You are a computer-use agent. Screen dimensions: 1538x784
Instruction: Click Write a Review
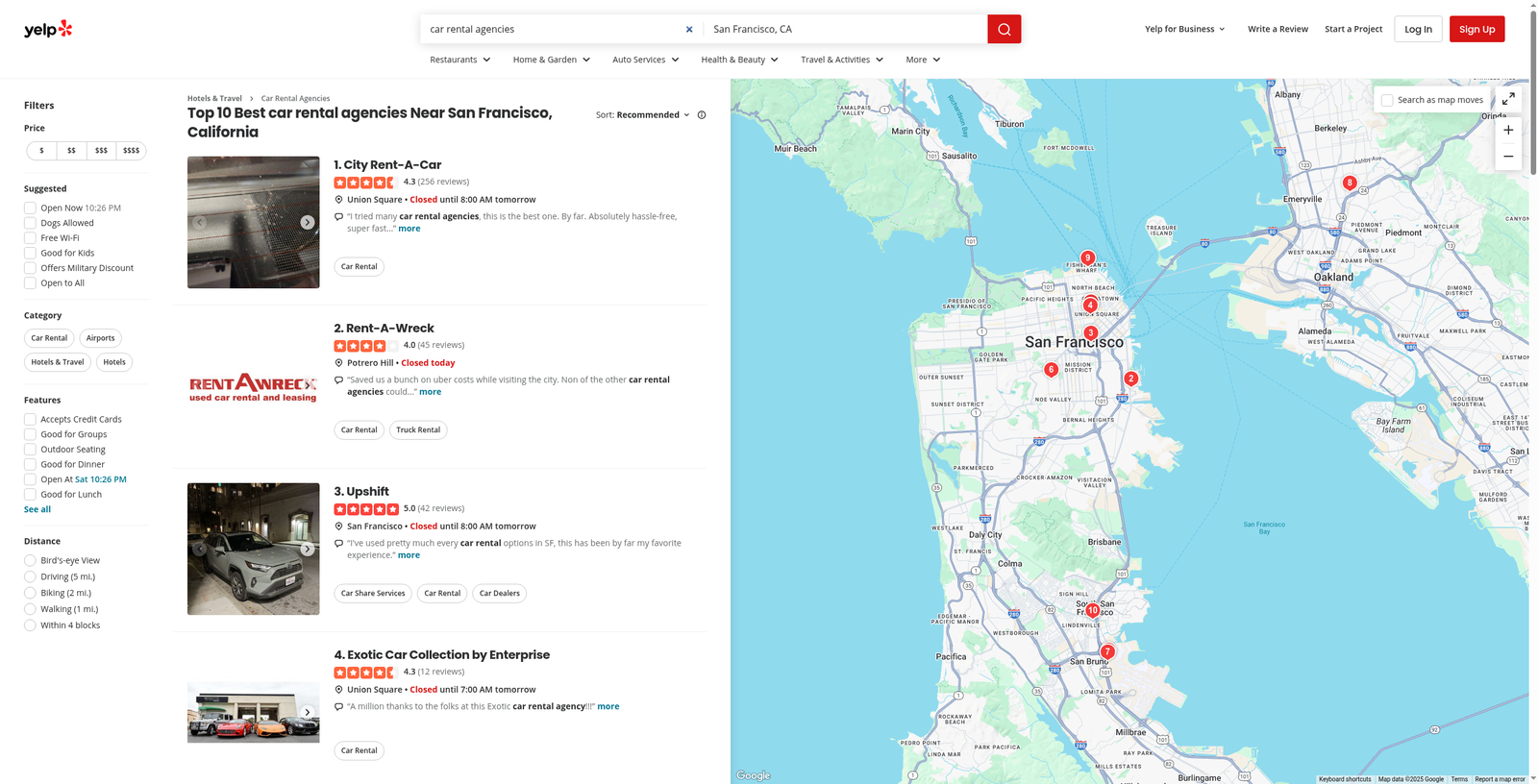pyautogui.click(x=1278, y=29)
